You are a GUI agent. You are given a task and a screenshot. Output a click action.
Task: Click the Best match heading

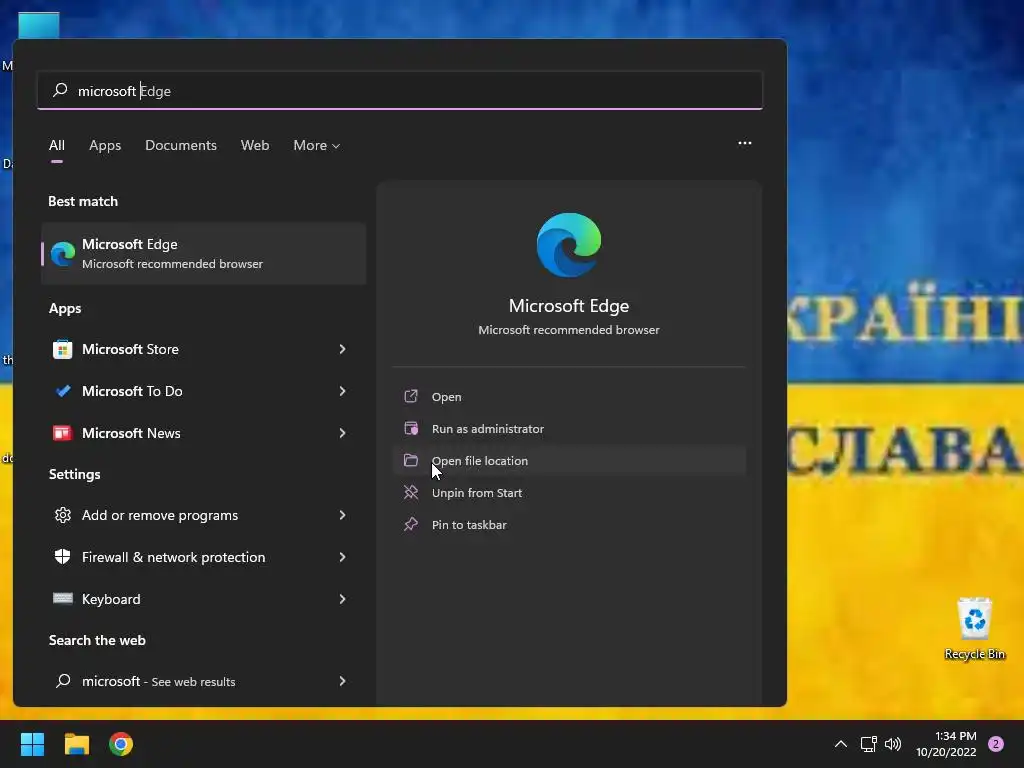(83, 201)
